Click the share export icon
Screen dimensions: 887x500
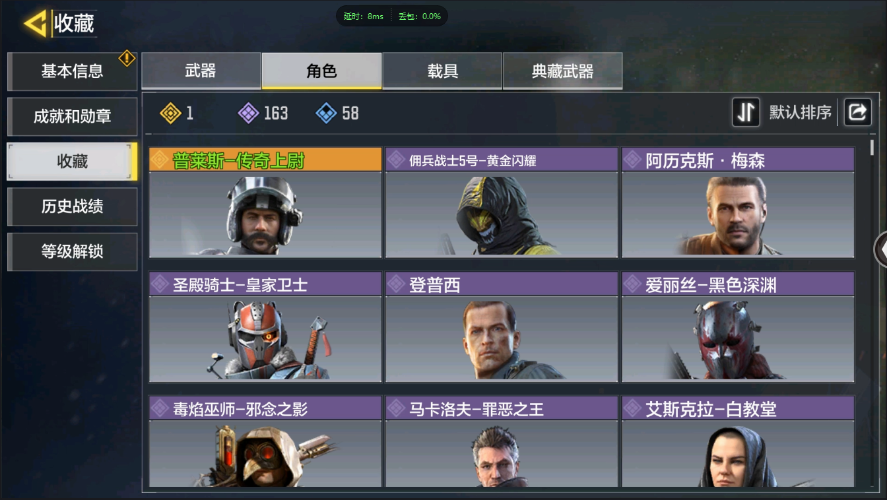pyautogui.click(x=858, y=112)
